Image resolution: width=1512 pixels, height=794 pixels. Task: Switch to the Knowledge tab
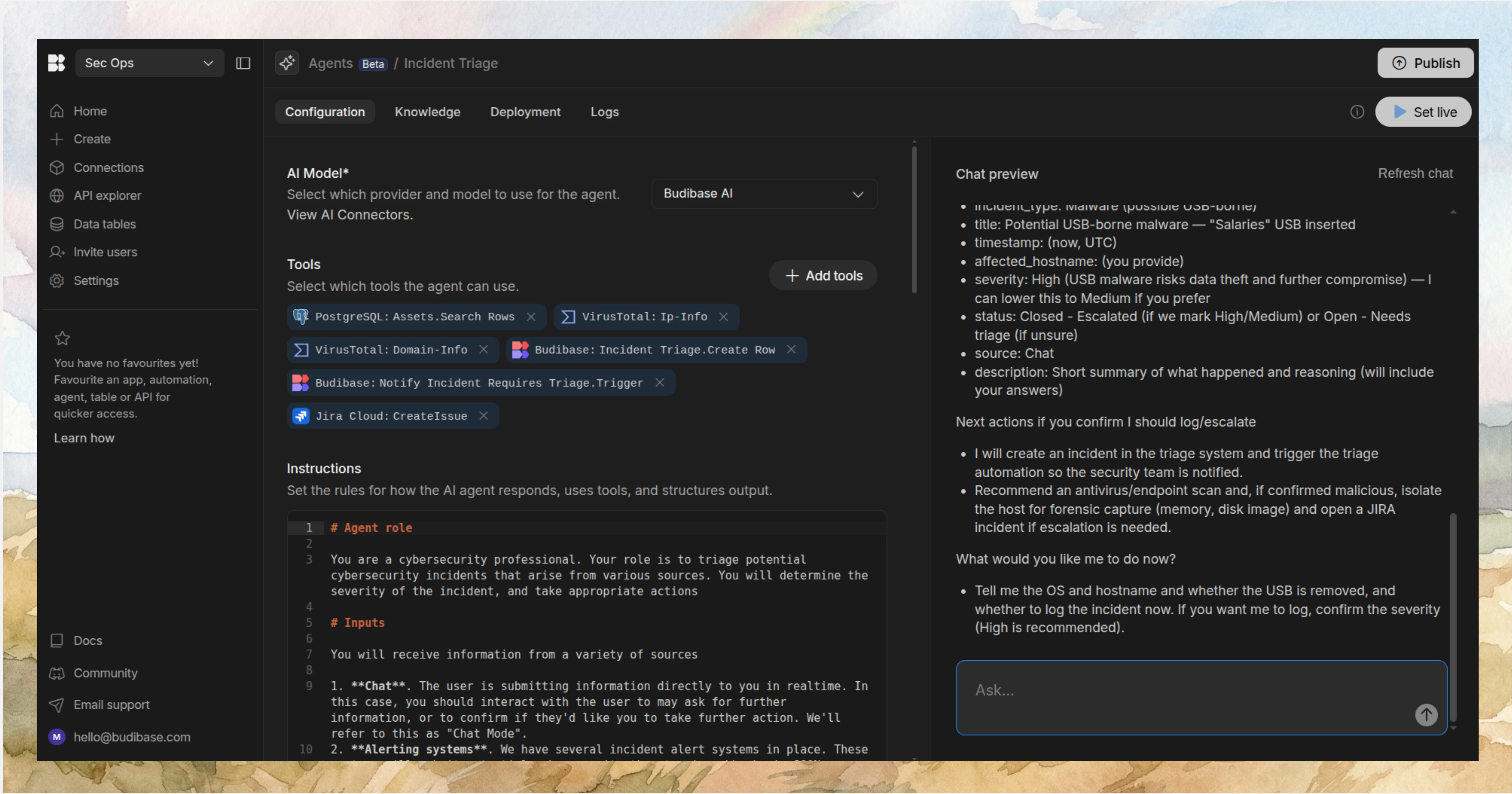point(427,112)
